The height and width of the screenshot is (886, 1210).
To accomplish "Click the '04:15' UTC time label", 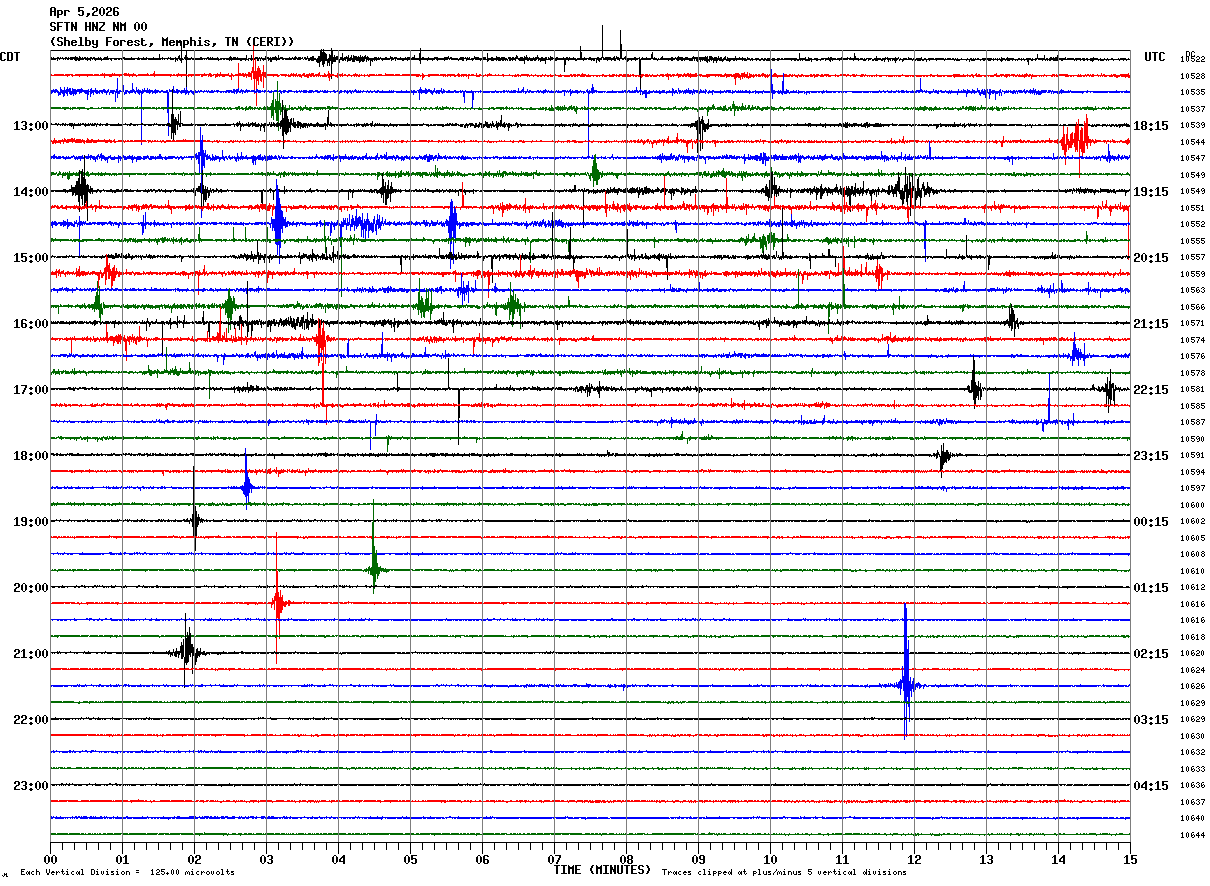I will (x=1151, y=786).
